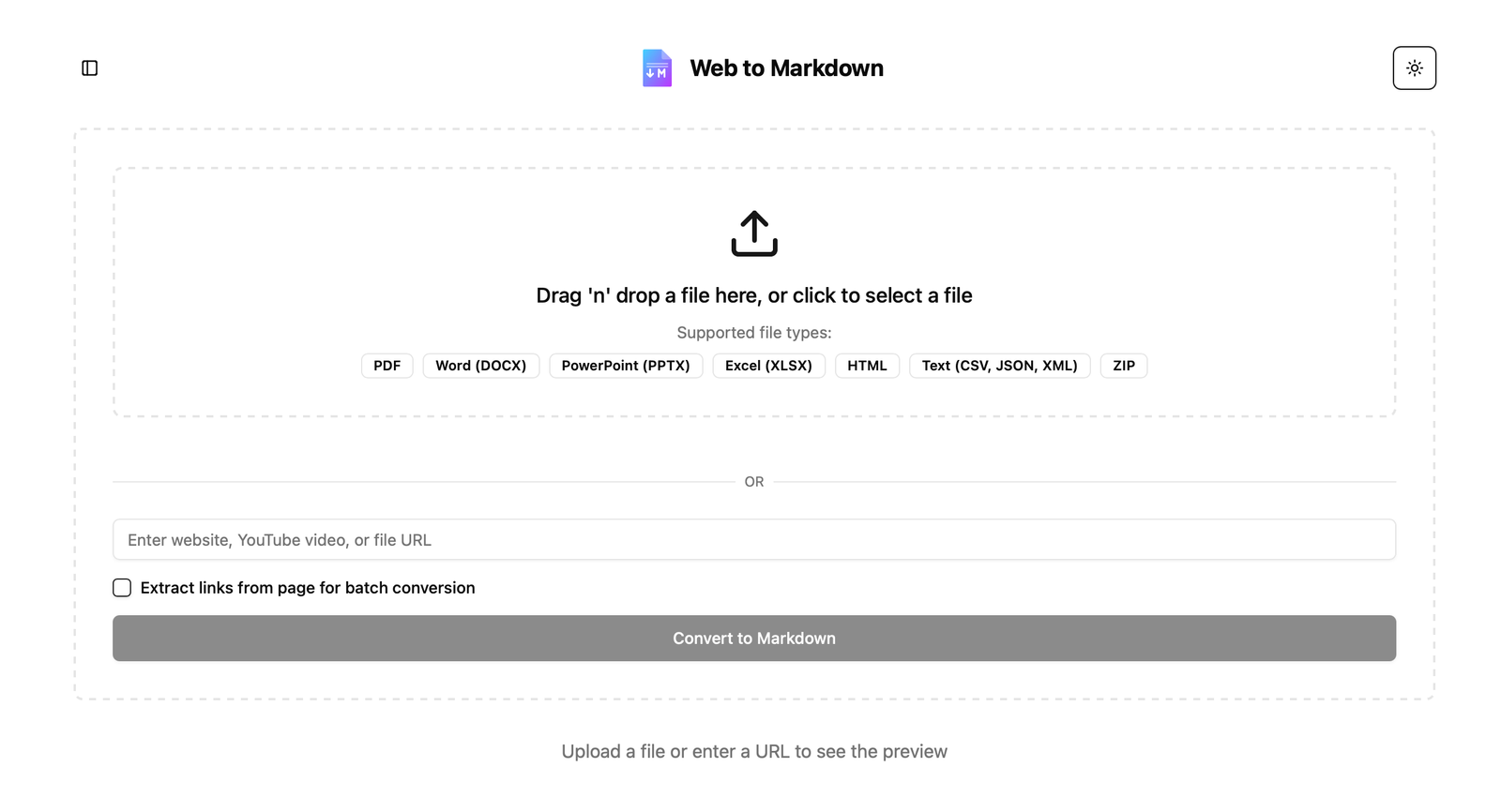Click the OR divider text
Image resolution: width=1501 pixels, height=812 pixels.
[x=754, y=482]
